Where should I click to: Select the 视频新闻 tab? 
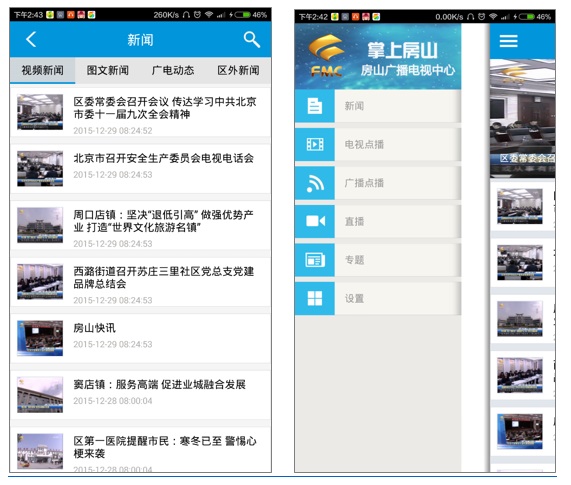click(43, 70)
